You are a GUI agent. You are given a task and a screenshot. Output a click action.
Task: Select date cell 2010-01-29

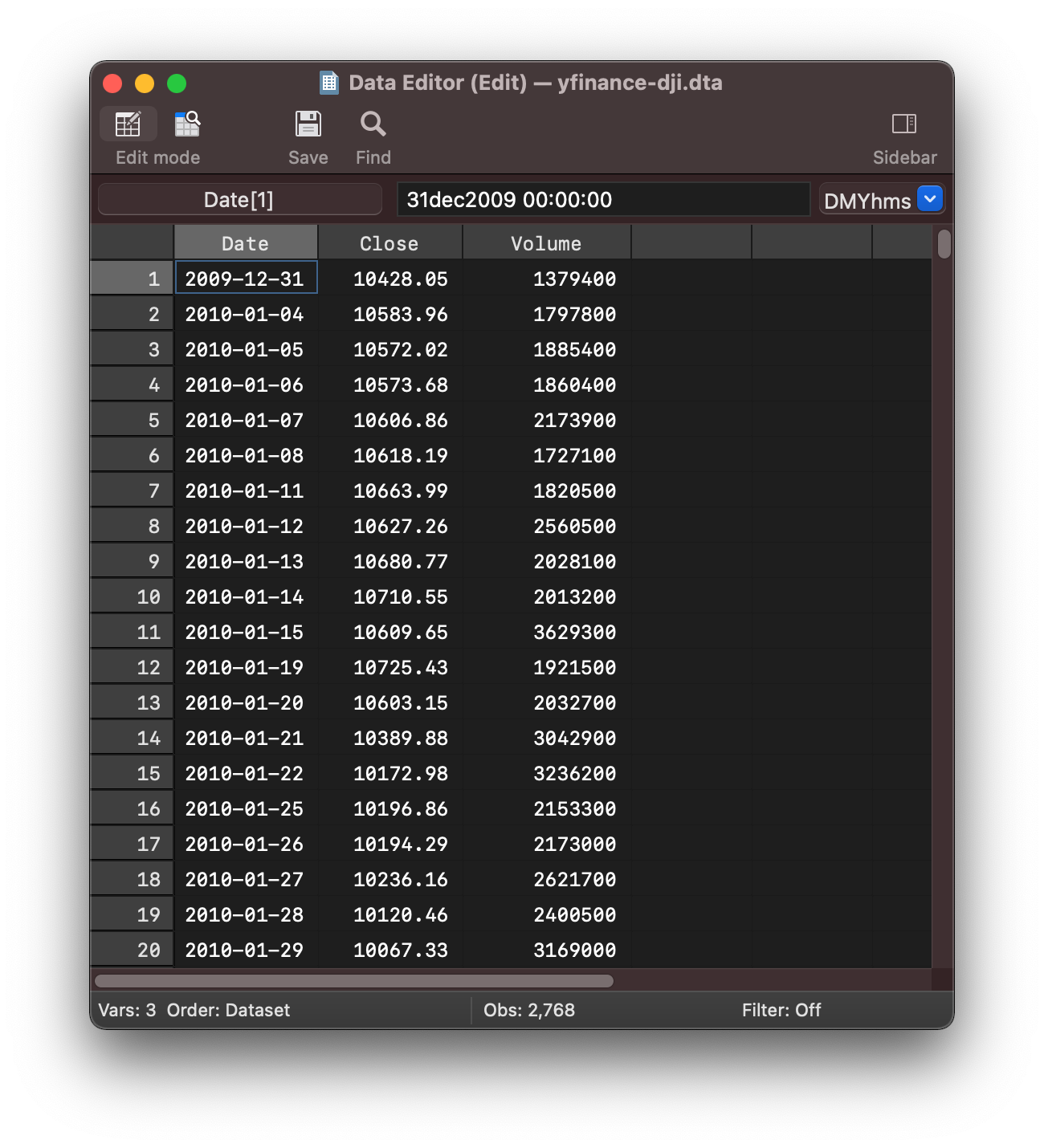coord(246,950)
